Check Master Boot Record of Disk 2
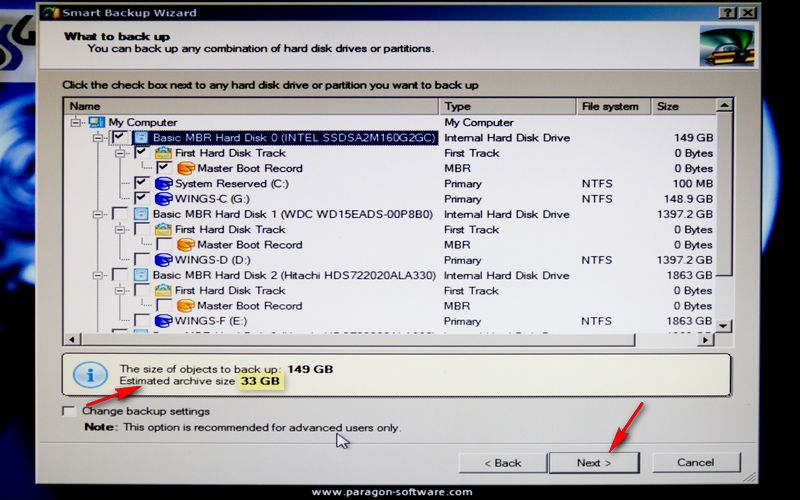This screenshot has width=800, height=500. 164,306
